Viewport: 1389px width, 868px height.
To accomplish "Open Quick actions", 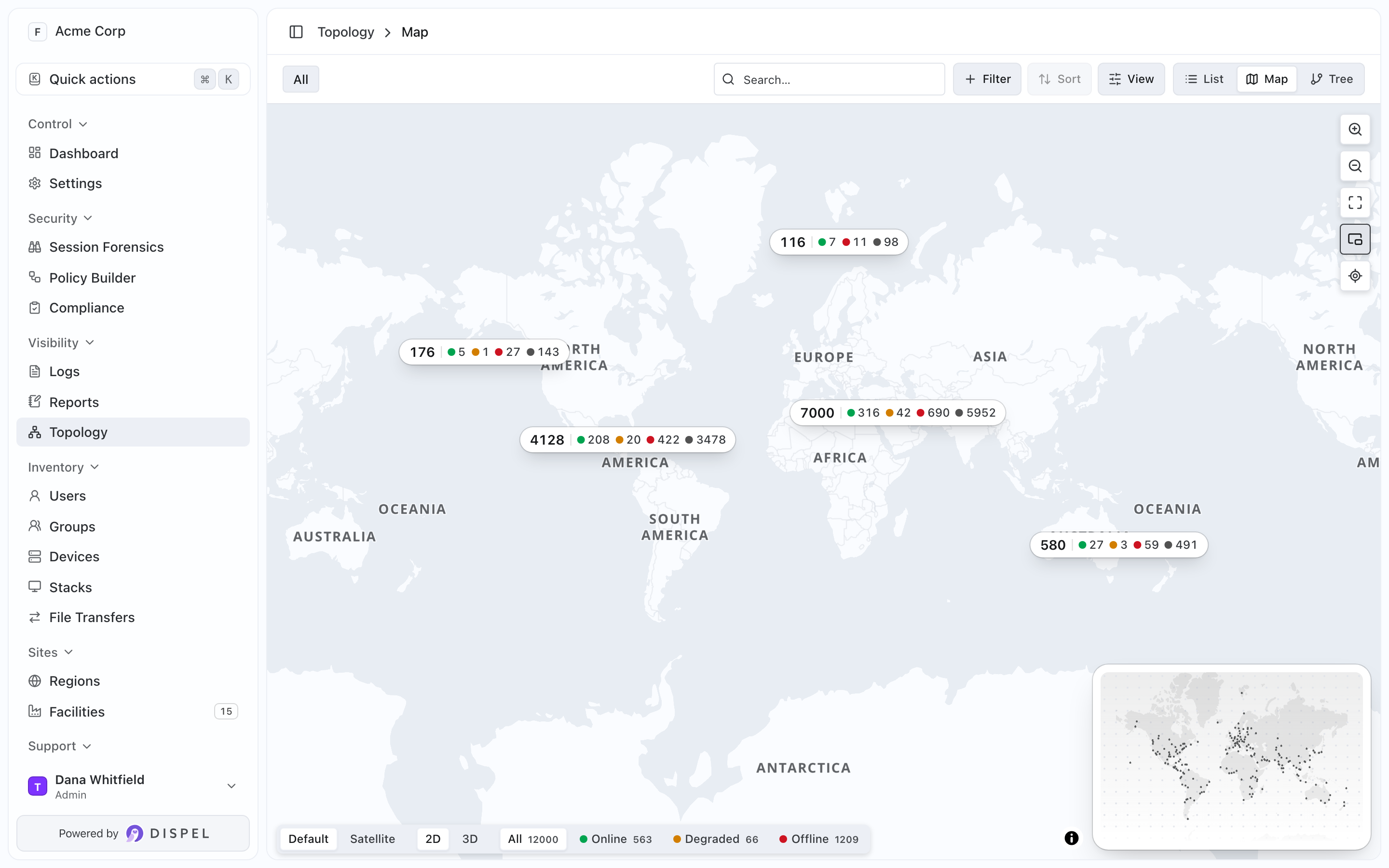I will [133, 79].
